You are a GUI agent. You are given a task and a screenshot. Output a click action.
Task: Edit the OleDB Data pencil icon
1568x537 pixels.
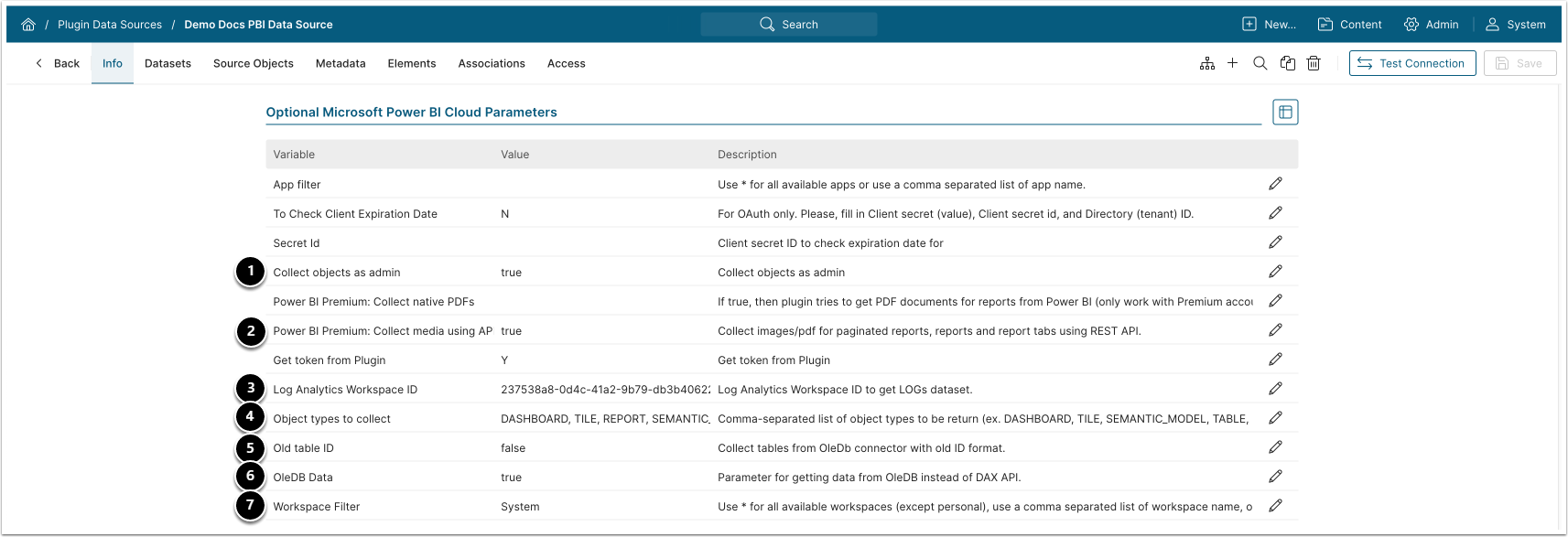click(x=1275, y=477)
